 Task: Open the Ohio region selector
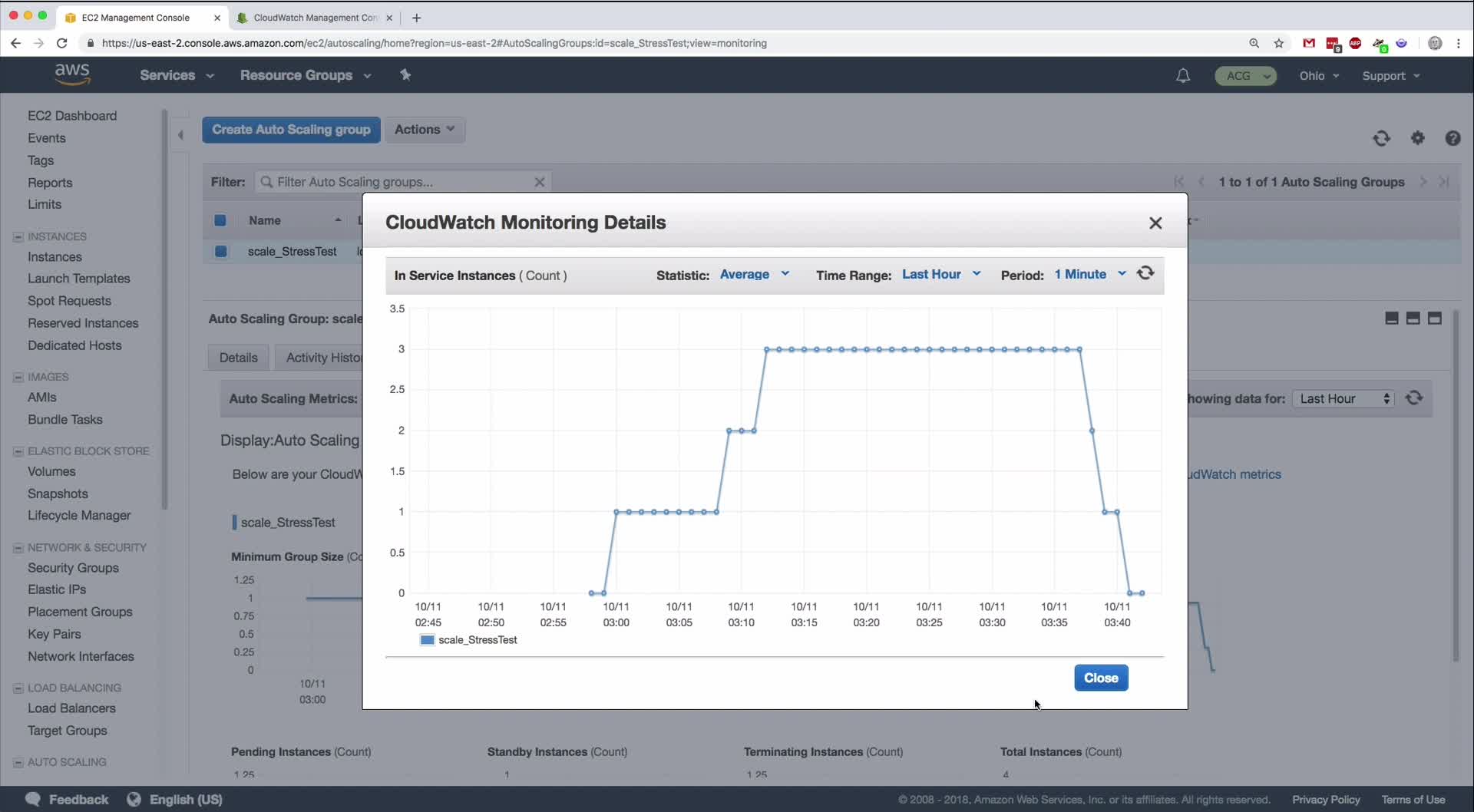[x=1319, y=75]
